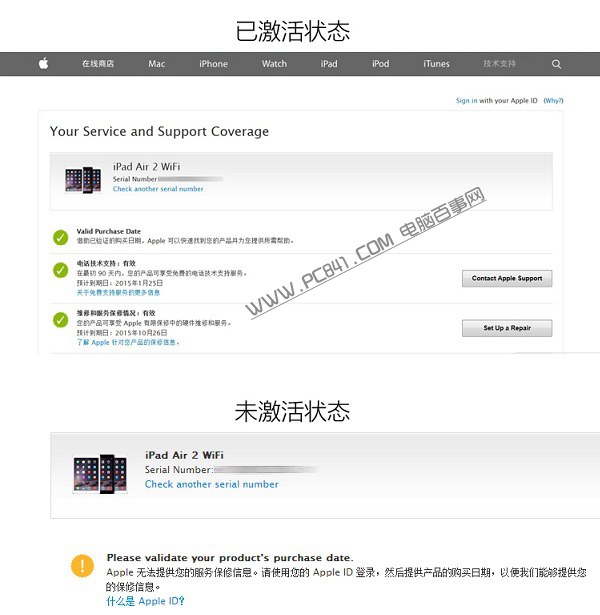The width and height of the screenshot is (600, 615).
Task: Click upper panel Serial Number label
Action: point(135,179)
